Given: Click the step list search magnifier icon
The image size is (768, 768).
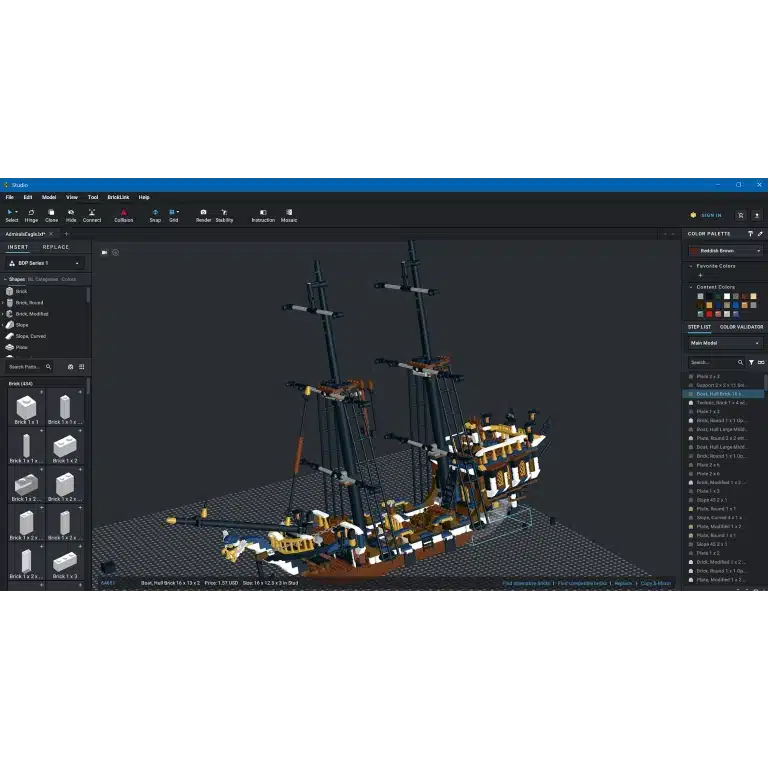Looking at the screenshot, I should pyautogui.click(x=740, y=362).
